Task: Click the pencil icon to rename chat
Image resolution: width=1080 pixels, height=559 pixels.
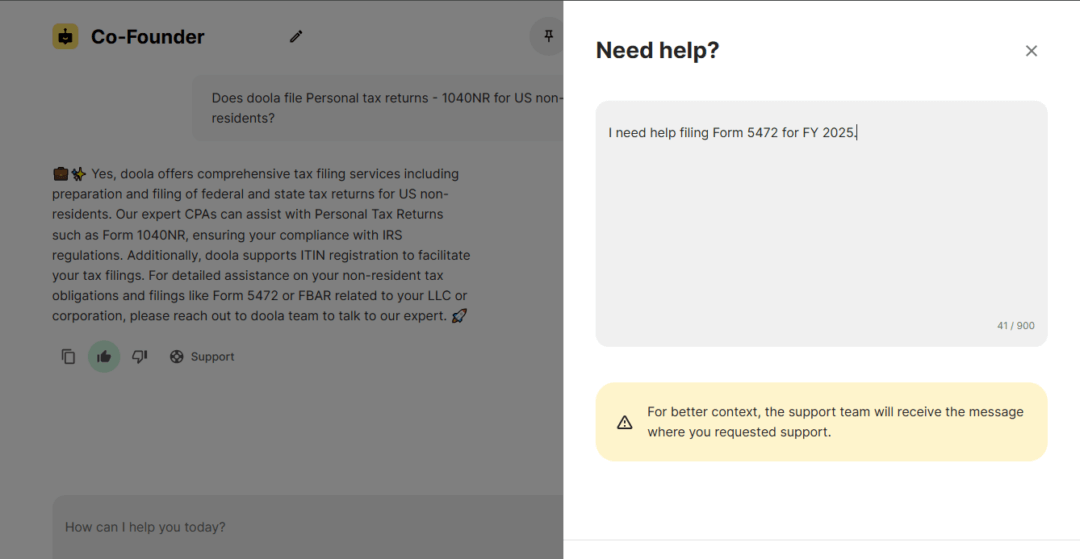Action: pyautogui.click(x=296, y=37)
